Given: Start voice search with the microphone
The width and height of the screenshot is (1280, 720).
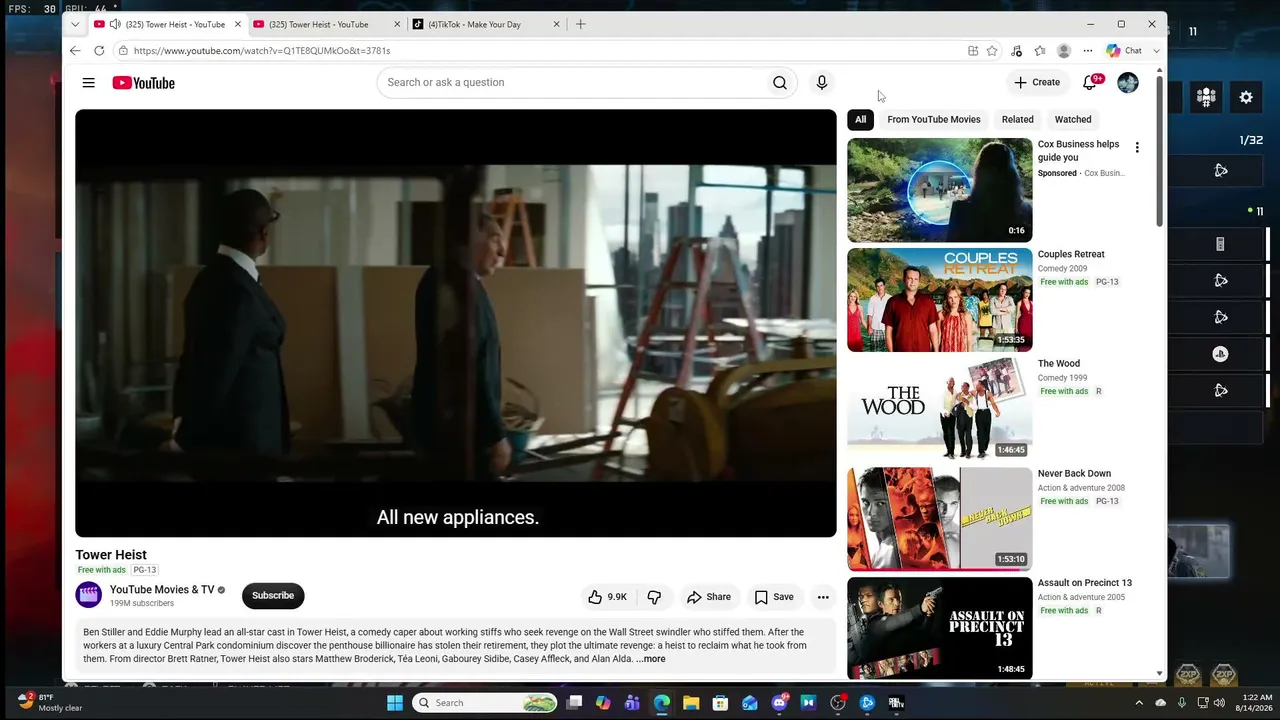Looking at the screenshot, I should point(822,83).
